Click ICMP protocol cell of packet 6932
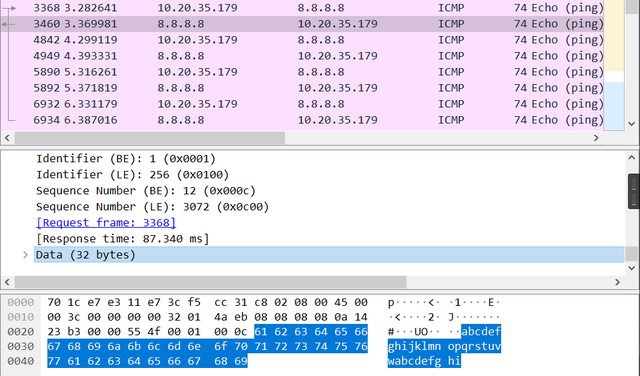The width and height of the screenshot is (640, 376). coord(451,104)
